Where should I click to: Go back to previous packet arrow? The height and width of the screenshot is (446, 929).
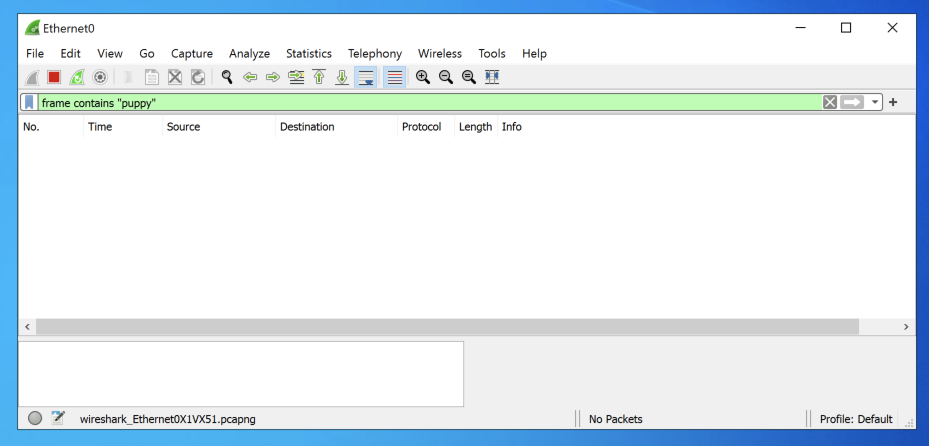click(x=250, y=77)
